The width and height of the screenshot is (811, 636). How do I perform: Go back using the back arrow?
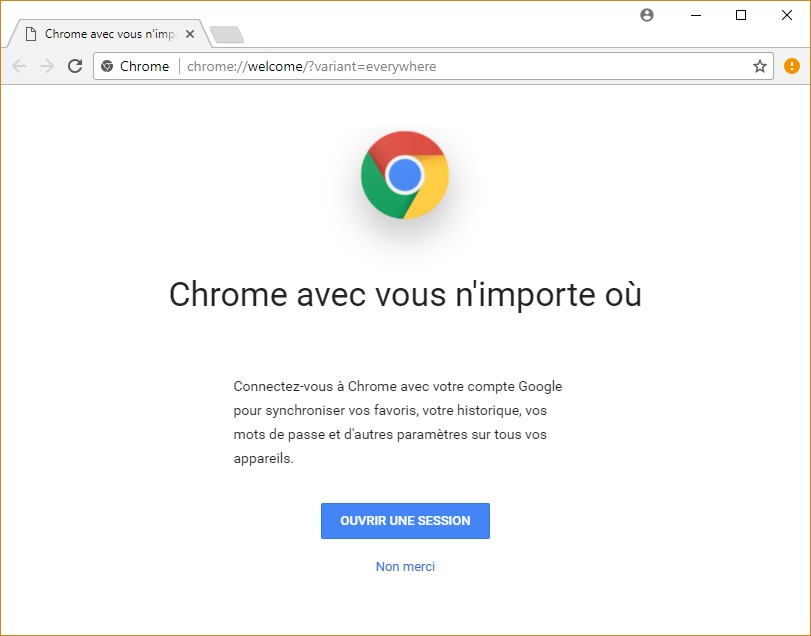(x=19, y=66)
